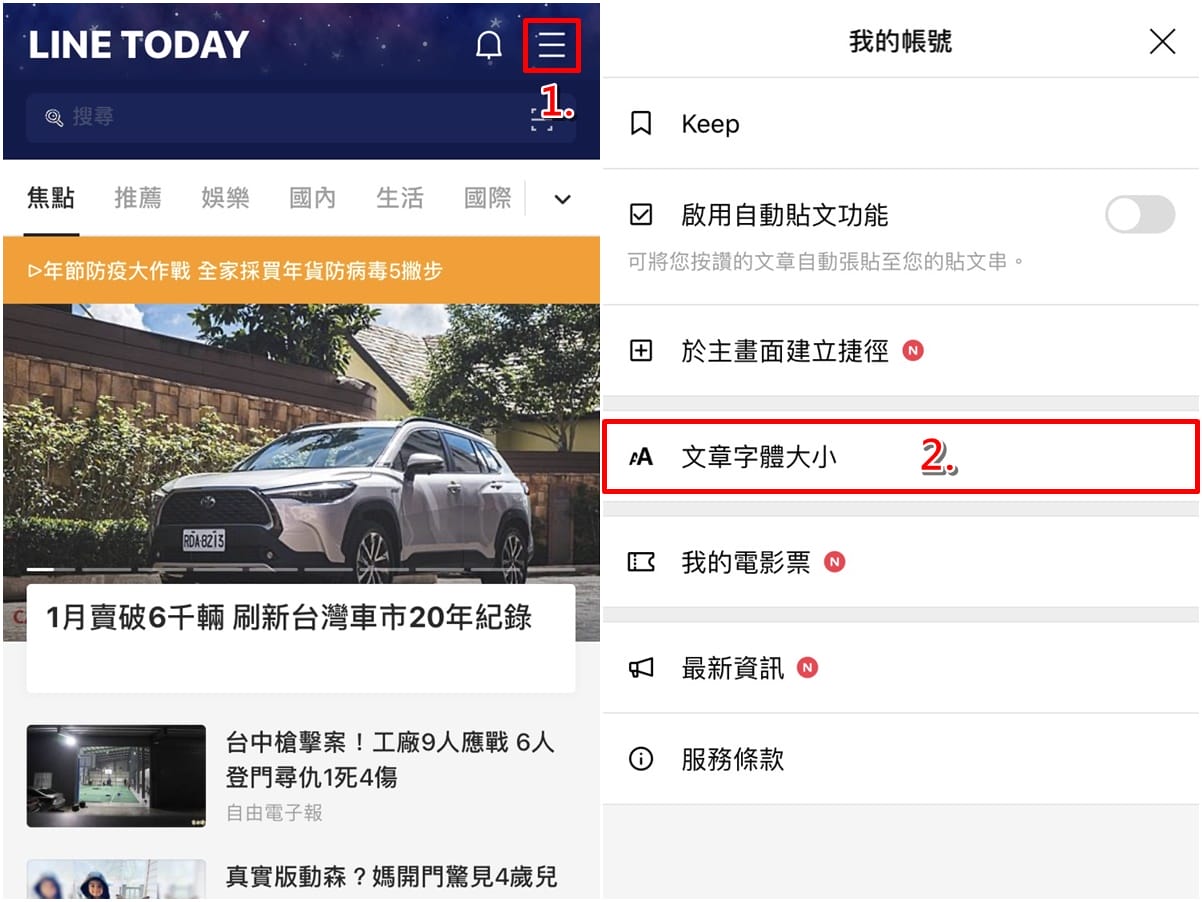Click the red N badge beside 於主畫面建立捷徑
This screenshot has height=902, width=1202.
click(x=912, y=351)
